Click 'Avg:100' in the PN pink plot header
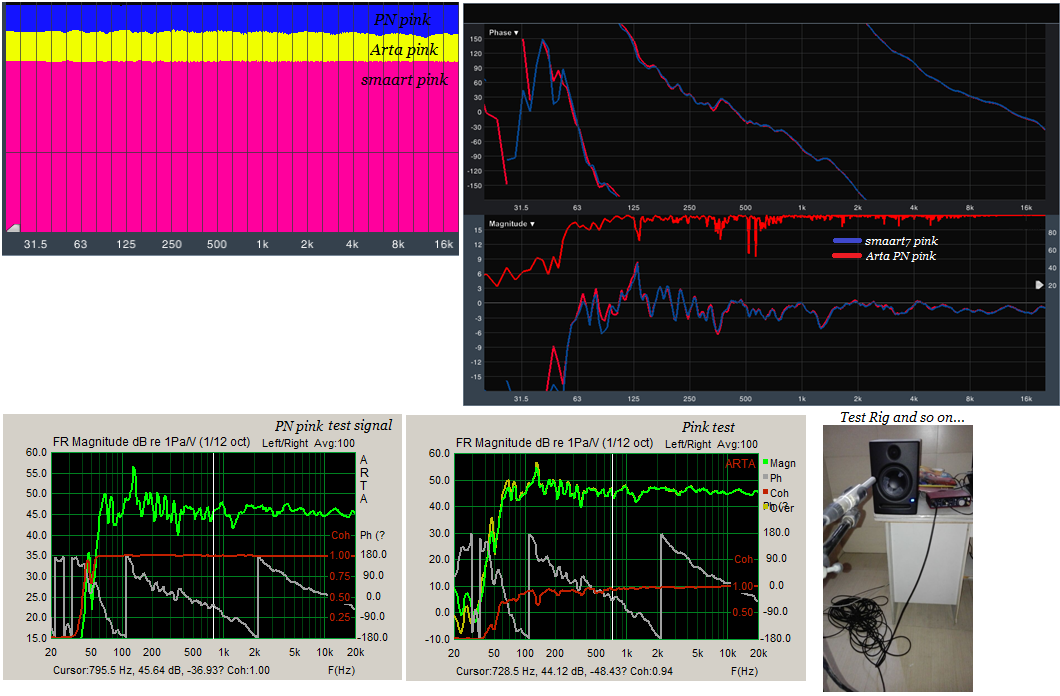Image resolution: width=1060 pixels, height=696 pixels. [x=335, y=443]
